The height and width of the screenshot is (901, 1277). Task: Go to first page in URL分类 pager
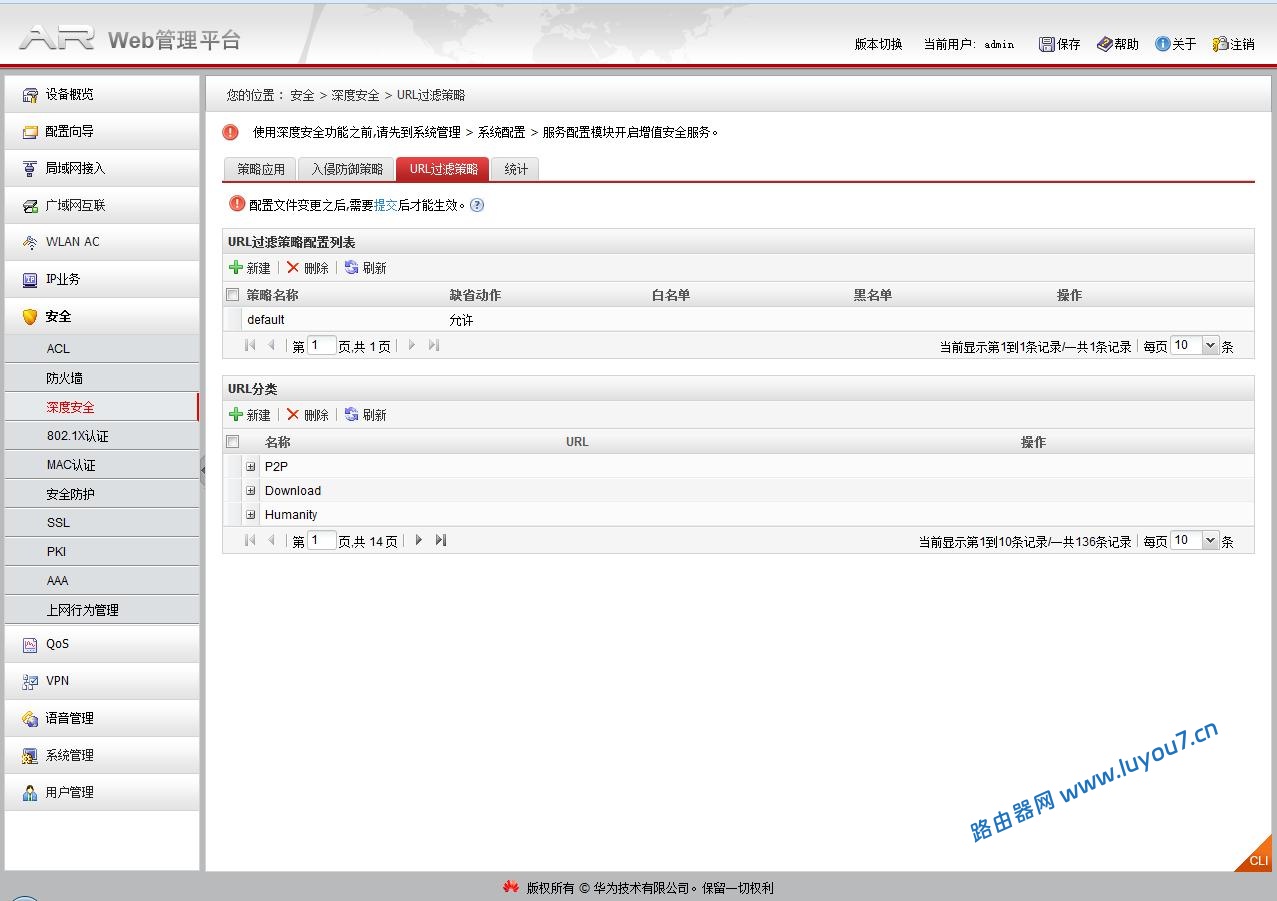[250, 540]
